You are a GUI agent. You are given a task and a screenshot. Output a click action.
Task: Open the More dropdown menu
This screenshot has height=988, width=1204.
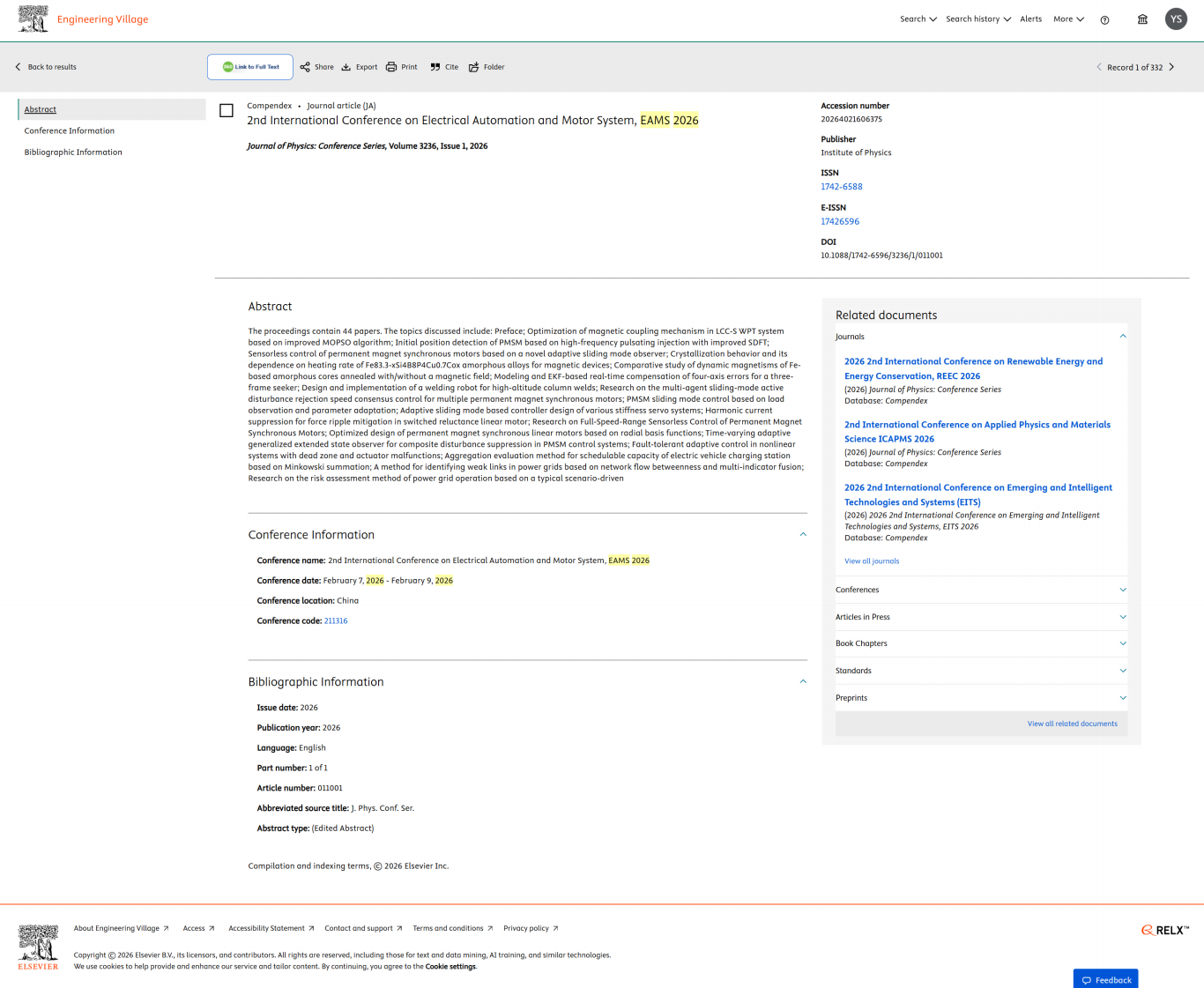click(1069, 19)
